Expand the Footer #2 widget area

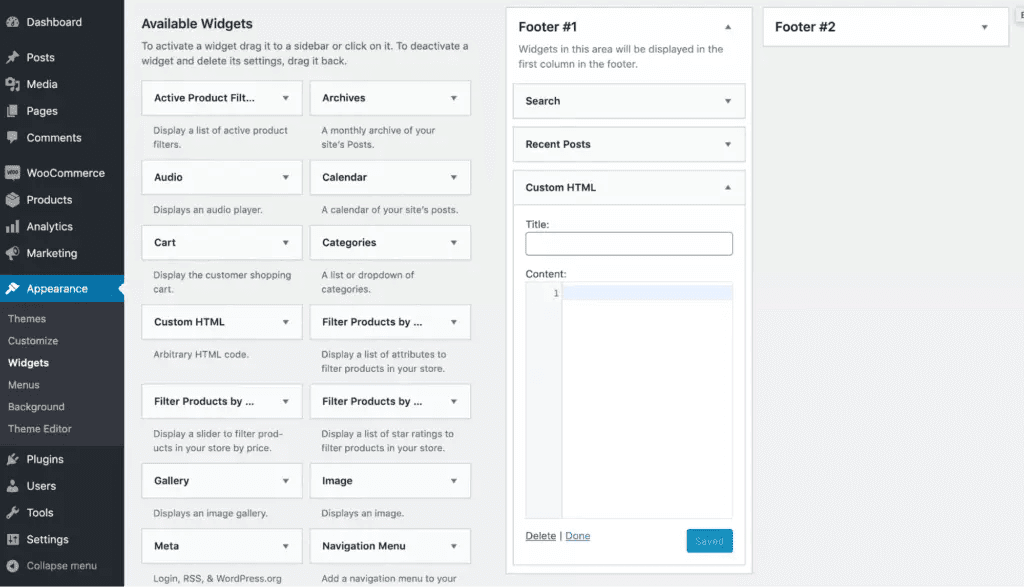click(x=985, y=27)
